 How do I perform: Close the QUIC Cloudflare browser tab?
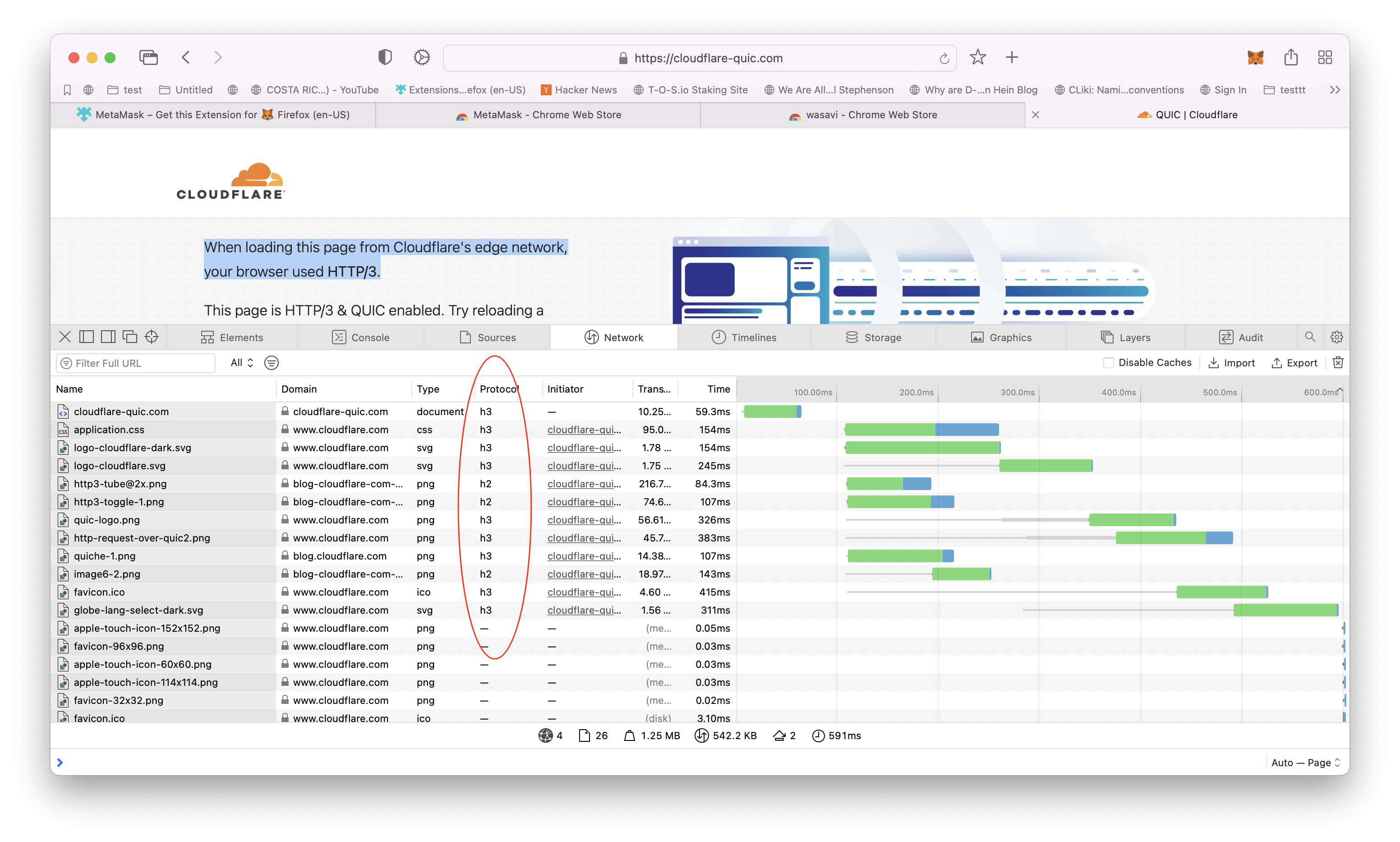1036,115
